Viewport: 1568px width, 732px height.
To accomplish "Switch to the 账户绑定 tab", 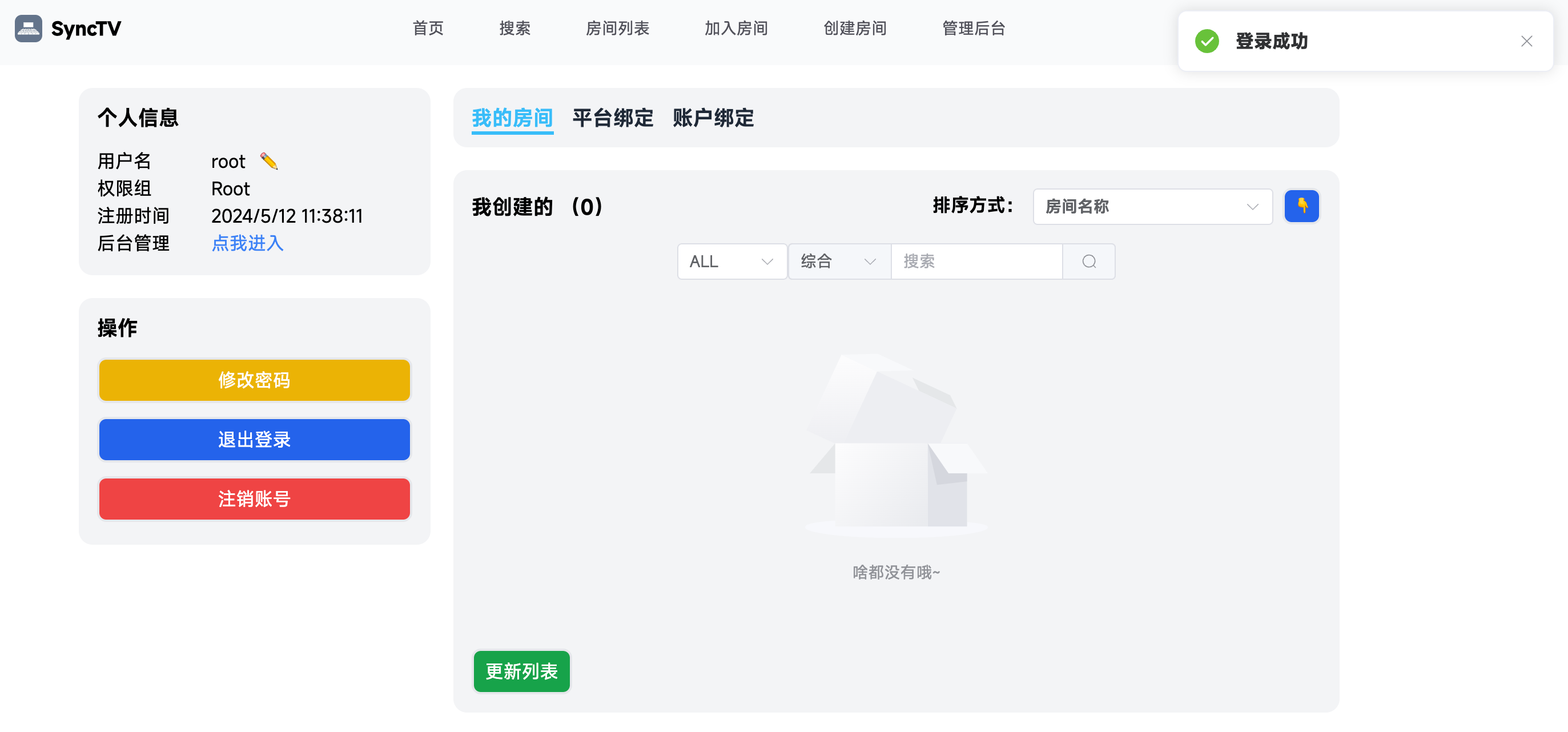I will point(713,118).
